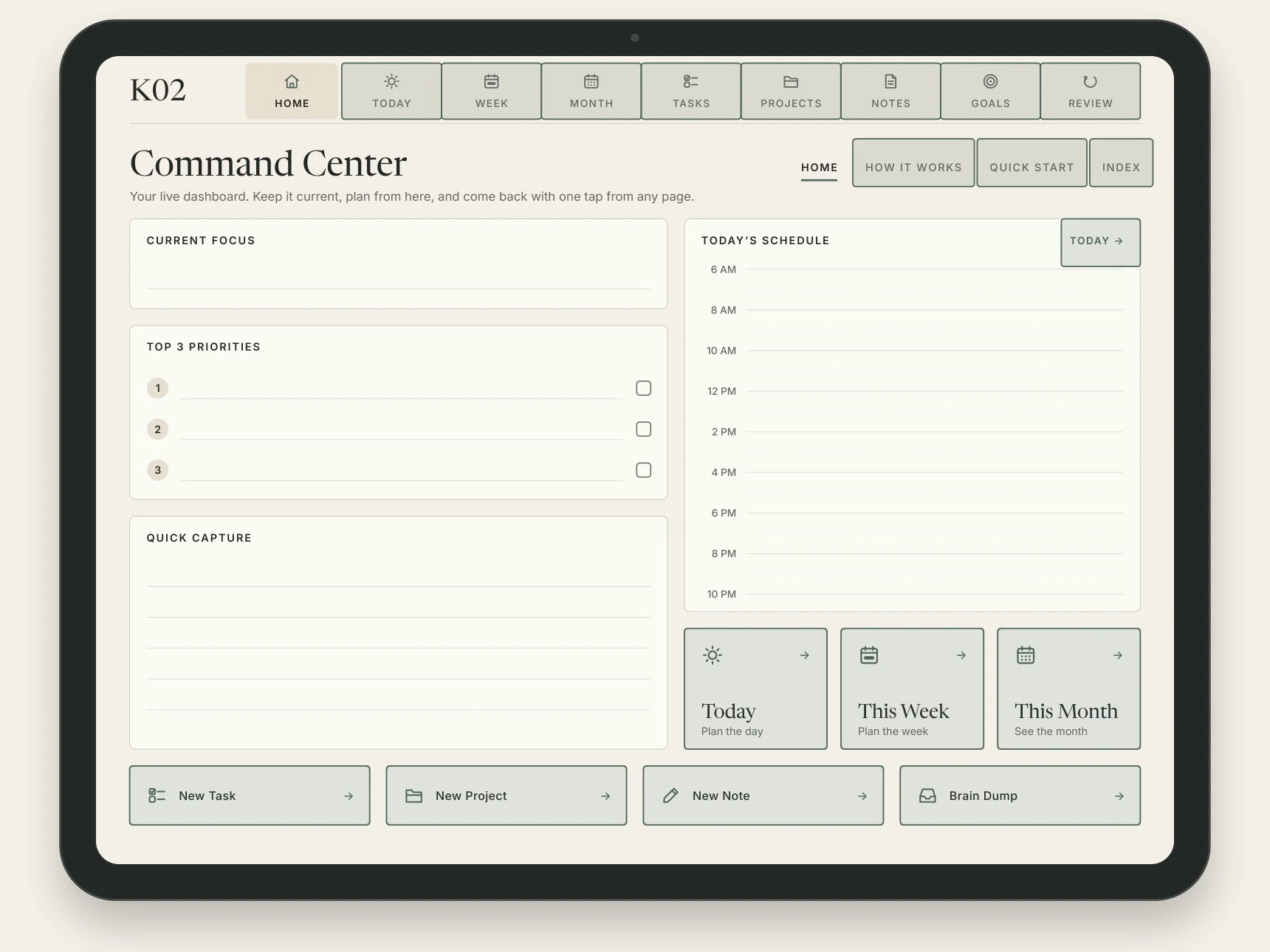Screen dimensions: 1270x952
Task: Check off priority 2 checkbox
Action: [x=644, y=430]
